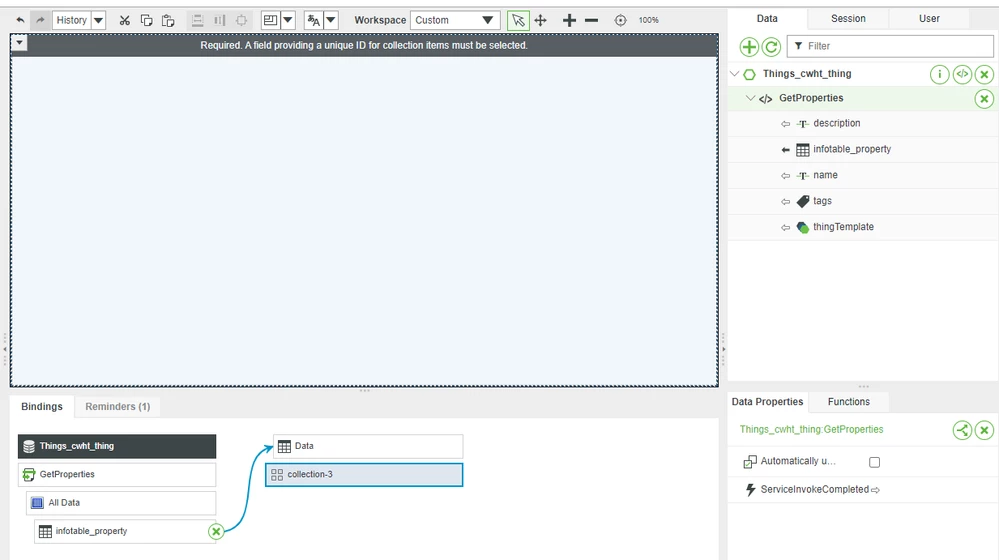Click the tags binding arrow
Image resolution: width=999 pixels, height=560 pixels.
tap(786, 201)
